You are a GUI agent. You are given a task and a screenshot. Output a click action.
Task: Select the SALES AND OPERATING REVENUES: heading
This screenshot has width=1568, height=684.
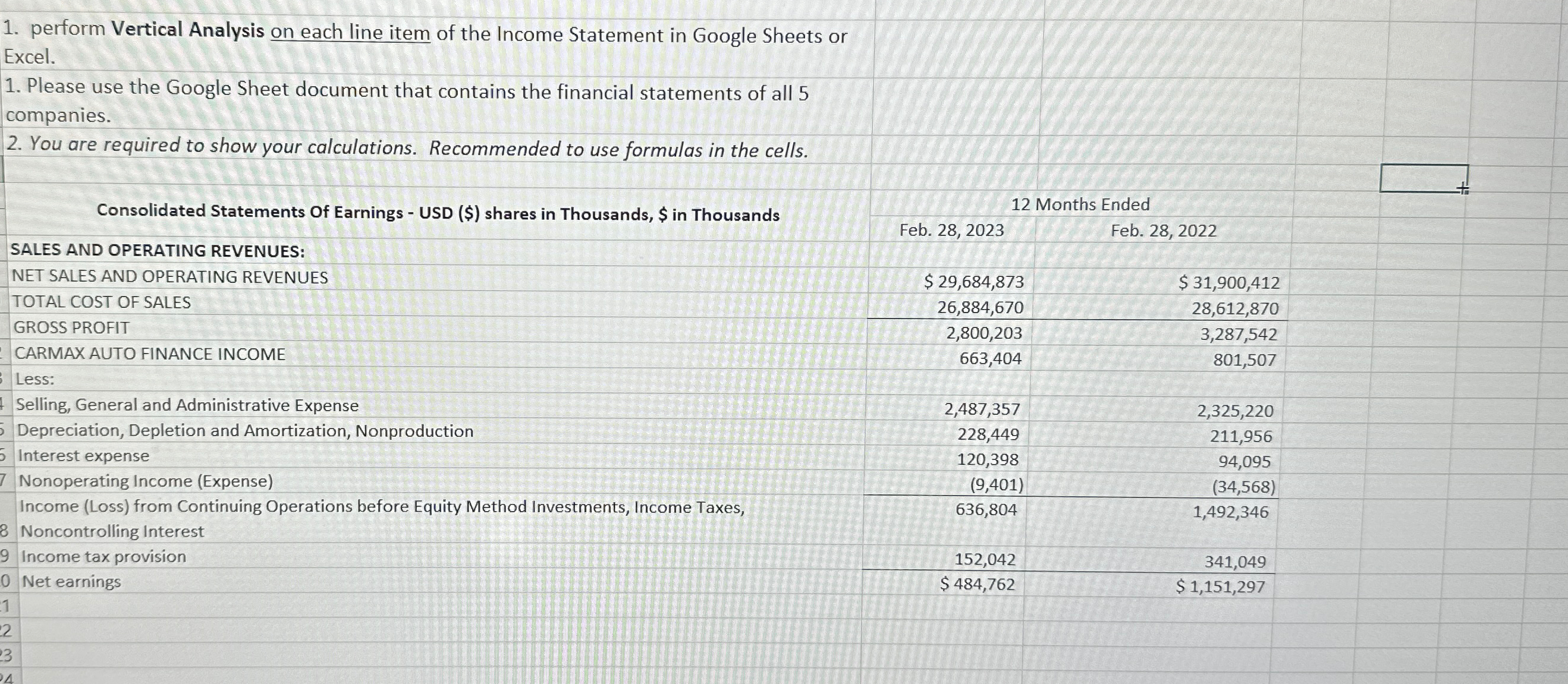tap(158, 250)
